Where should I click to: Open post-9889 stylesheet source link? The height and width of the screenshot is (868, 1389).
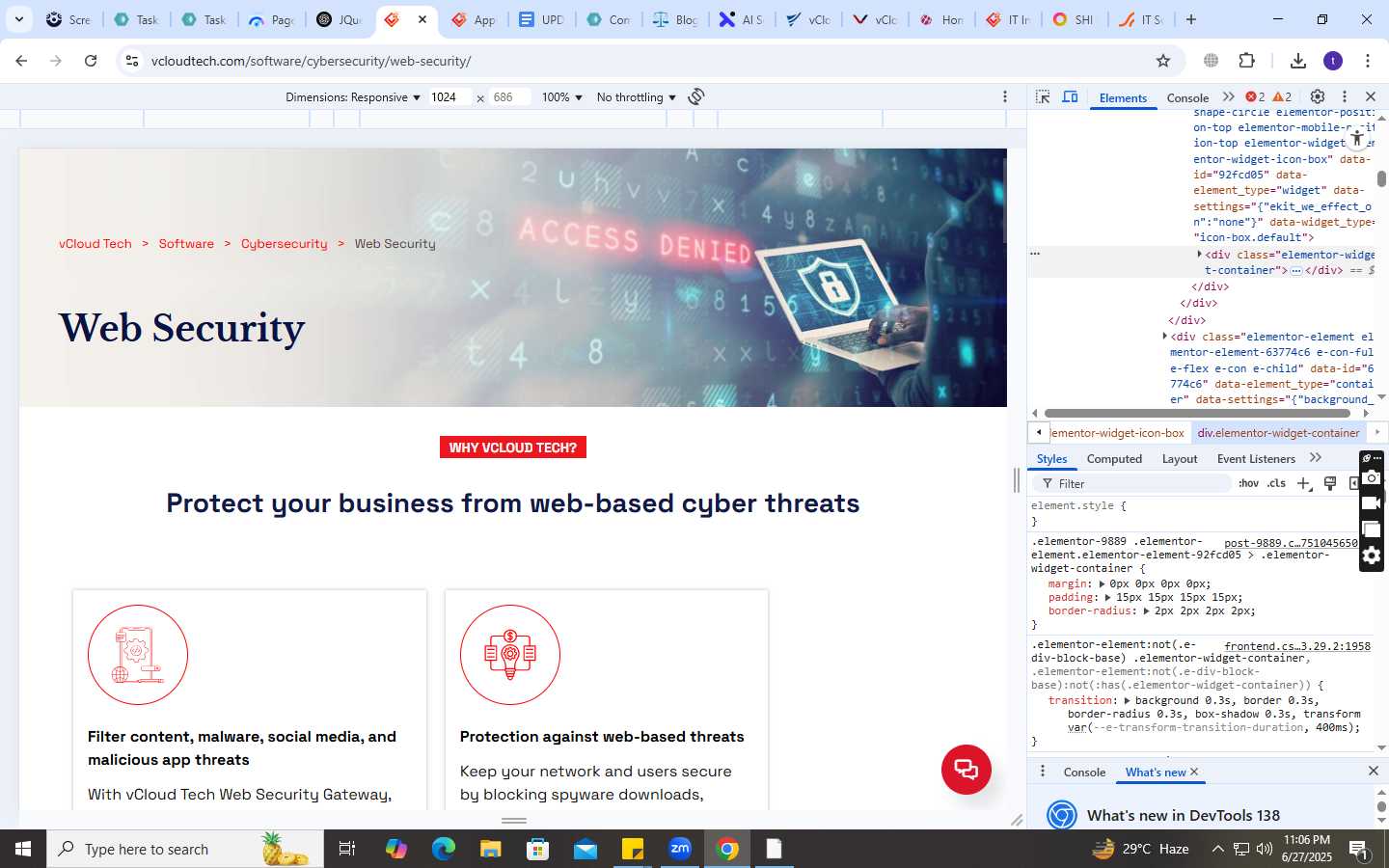[1291, 543]
